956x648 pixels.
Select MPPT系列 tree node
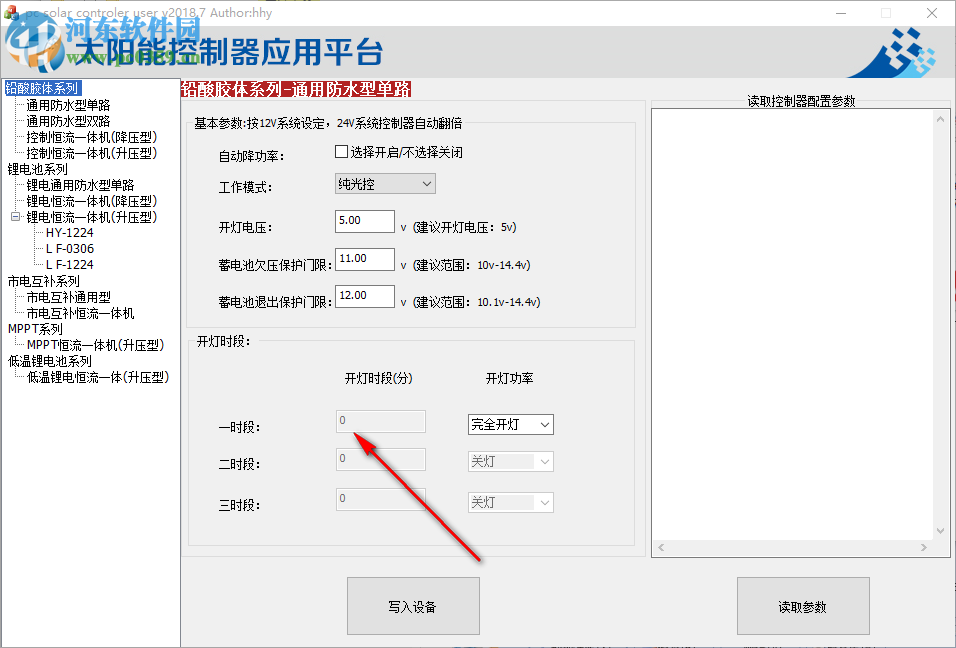pyautogui.click(x=35, y=329)
